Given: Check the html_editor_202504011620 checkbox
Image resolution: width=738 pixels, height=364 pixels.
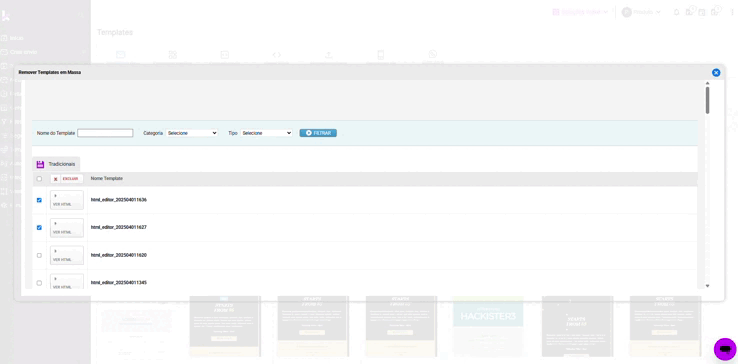Looking at the screenshot, I should (39, 255).
